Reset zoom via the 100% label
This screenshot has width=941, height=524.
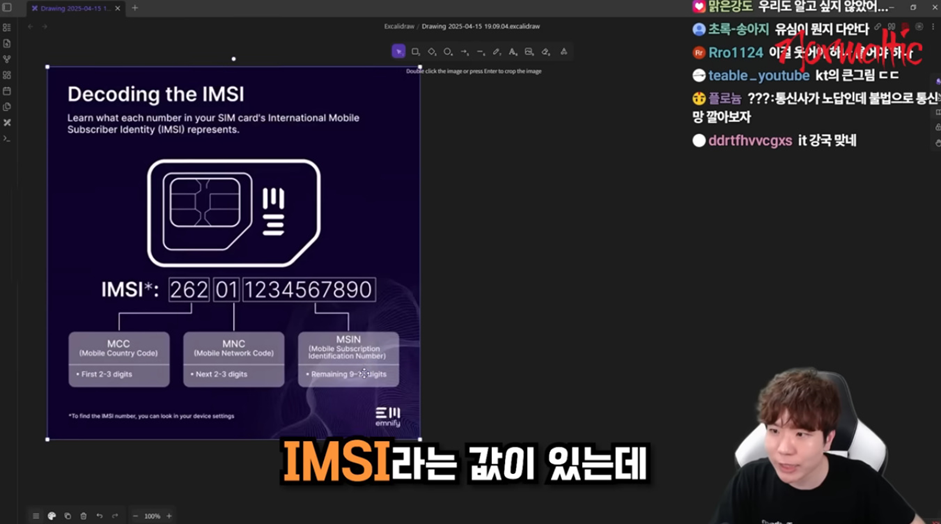click(152, 516)
